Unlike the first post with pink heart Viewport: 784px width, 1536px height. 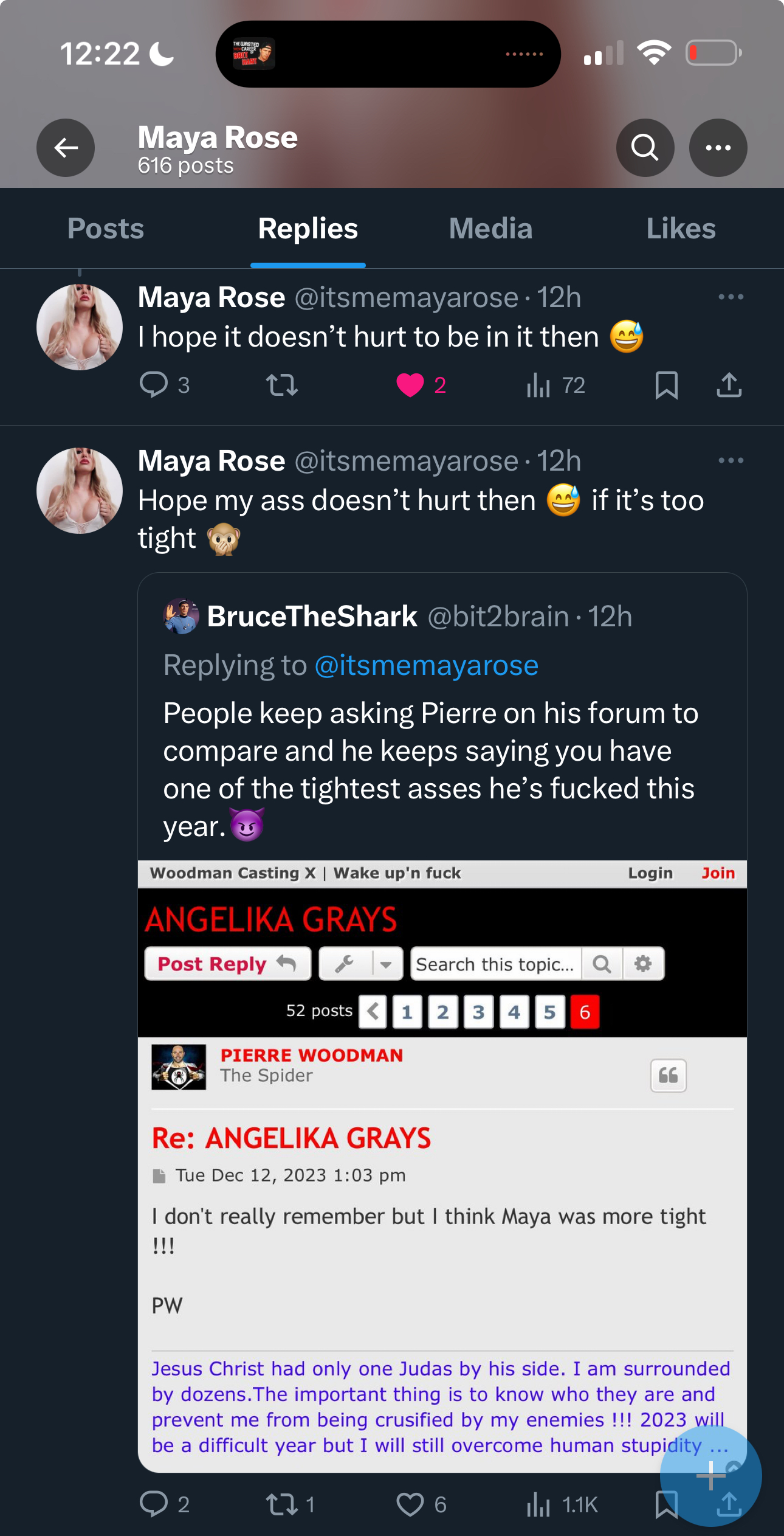coord(410,385)
